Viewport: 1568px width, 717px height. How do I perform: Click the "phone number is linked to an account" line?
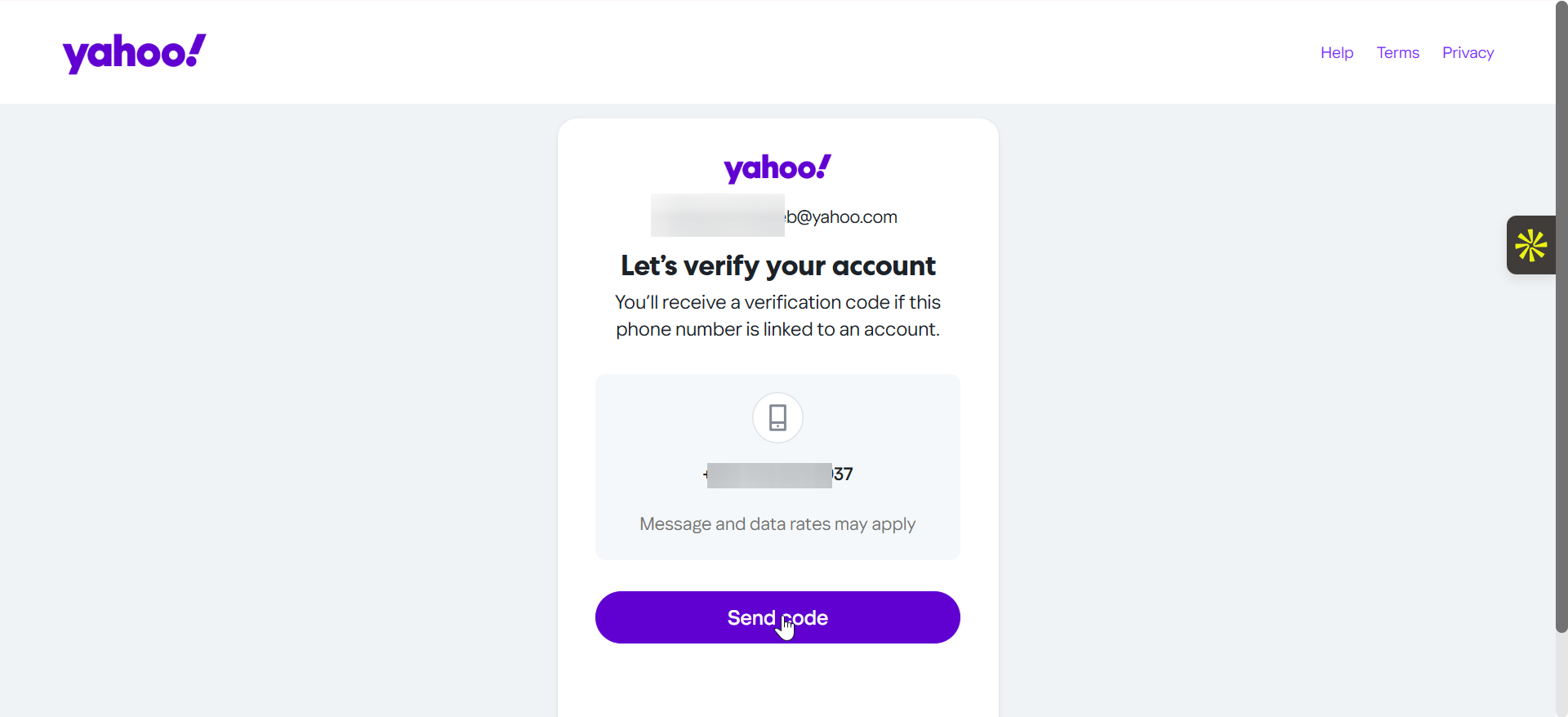[x=777, y=329]
